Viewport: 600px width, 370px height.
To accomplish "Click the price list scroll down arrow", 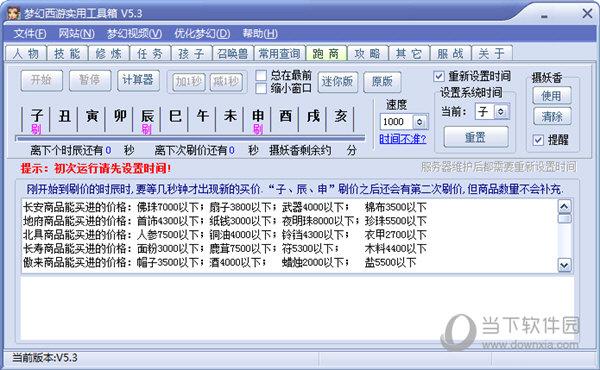I will tap(565, 265).
